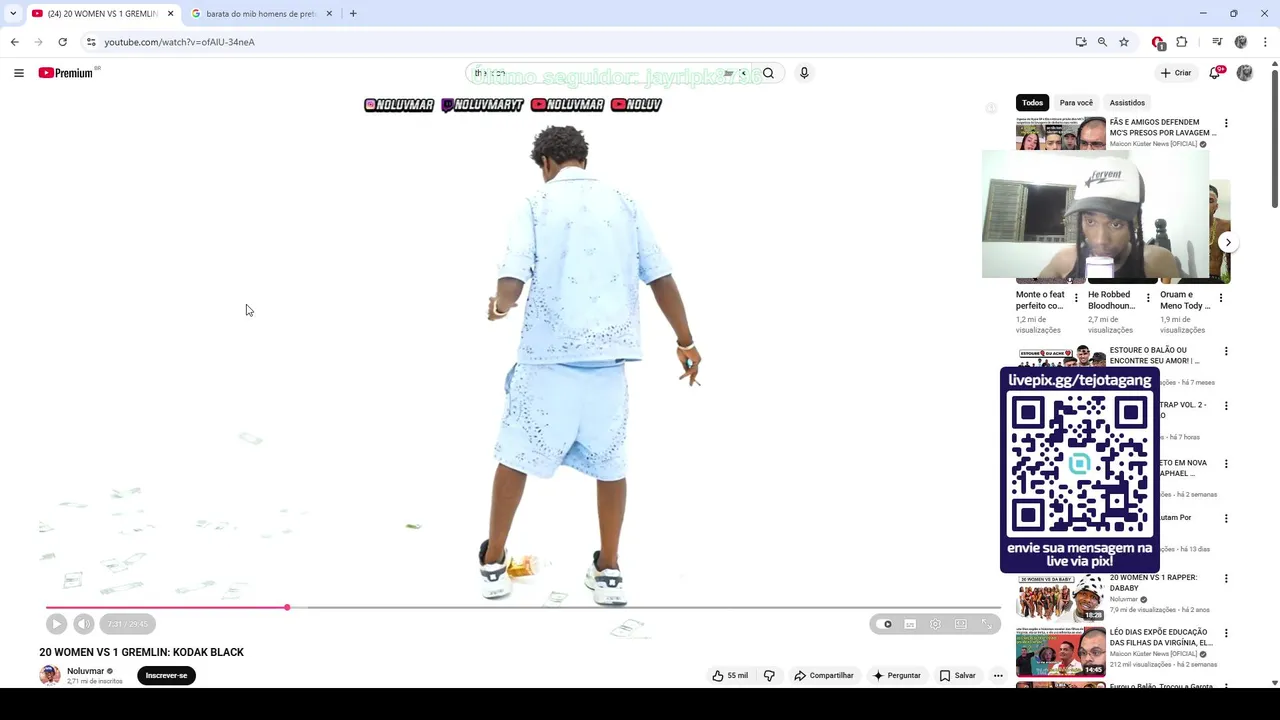Image resolution: width=1280 pixels, height=720 pixels.
Task: Like the video (55 mil)
Action: pyautogui.click(x=729, y=676)
